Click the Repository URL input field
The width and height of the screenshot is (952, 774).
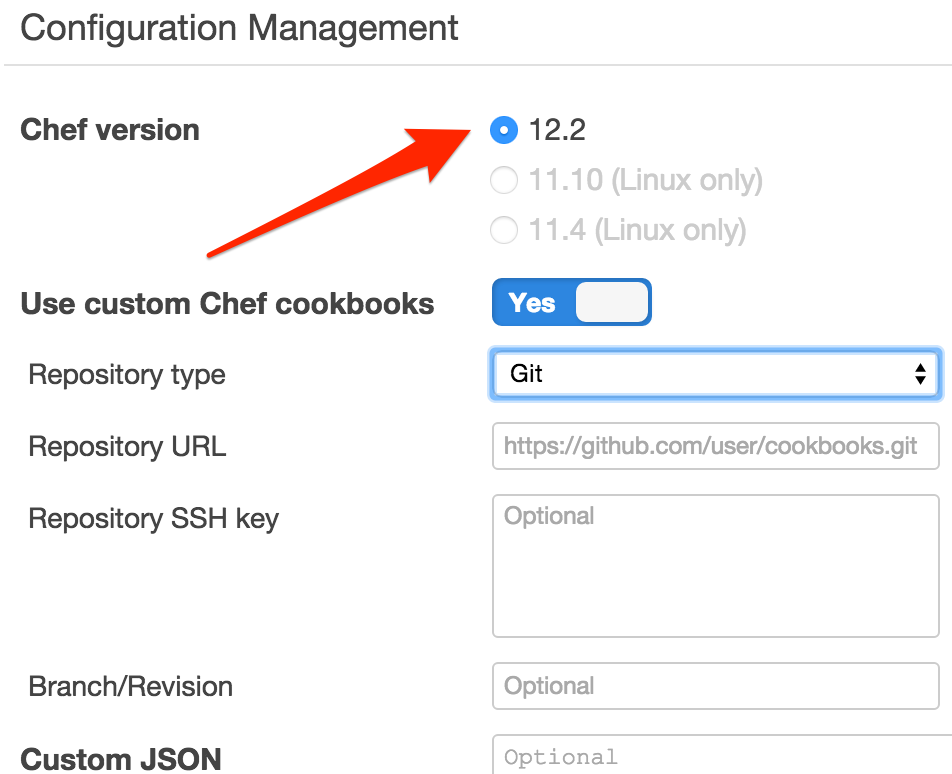pos(715,446)
